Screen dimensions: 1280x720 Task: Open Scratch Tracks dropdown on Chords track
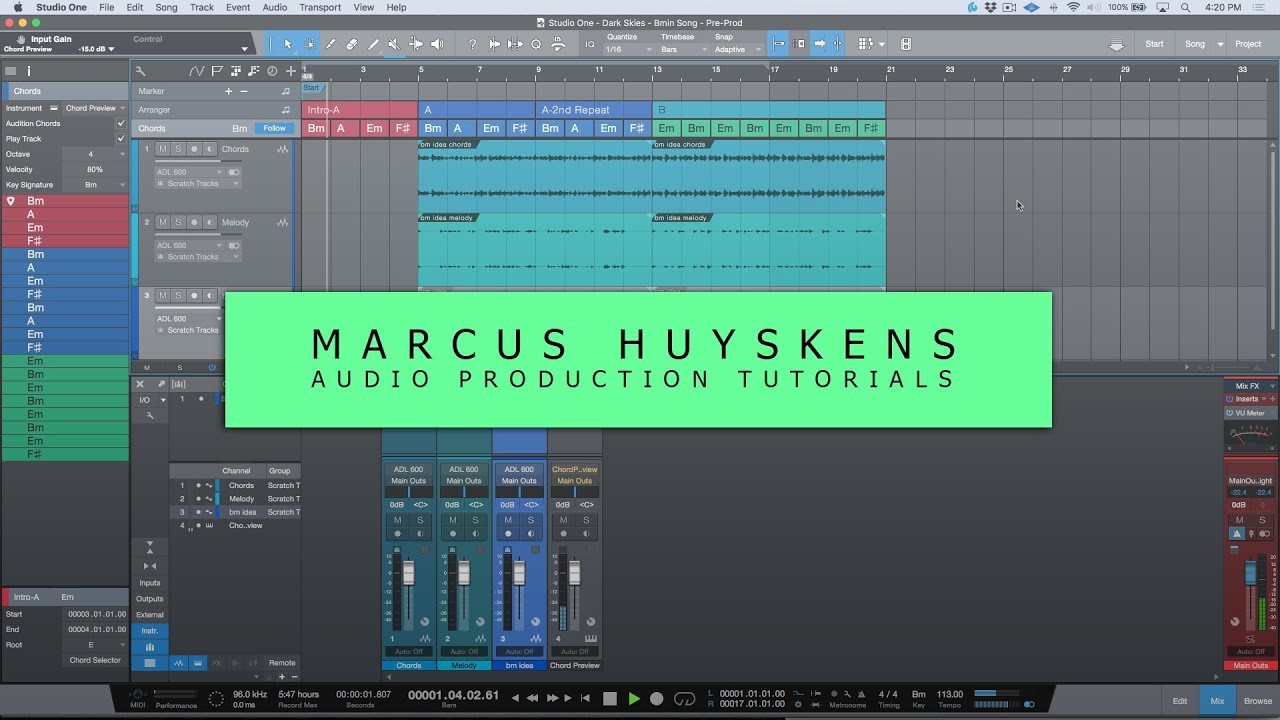pyautogui.click(x=198, y=184)
